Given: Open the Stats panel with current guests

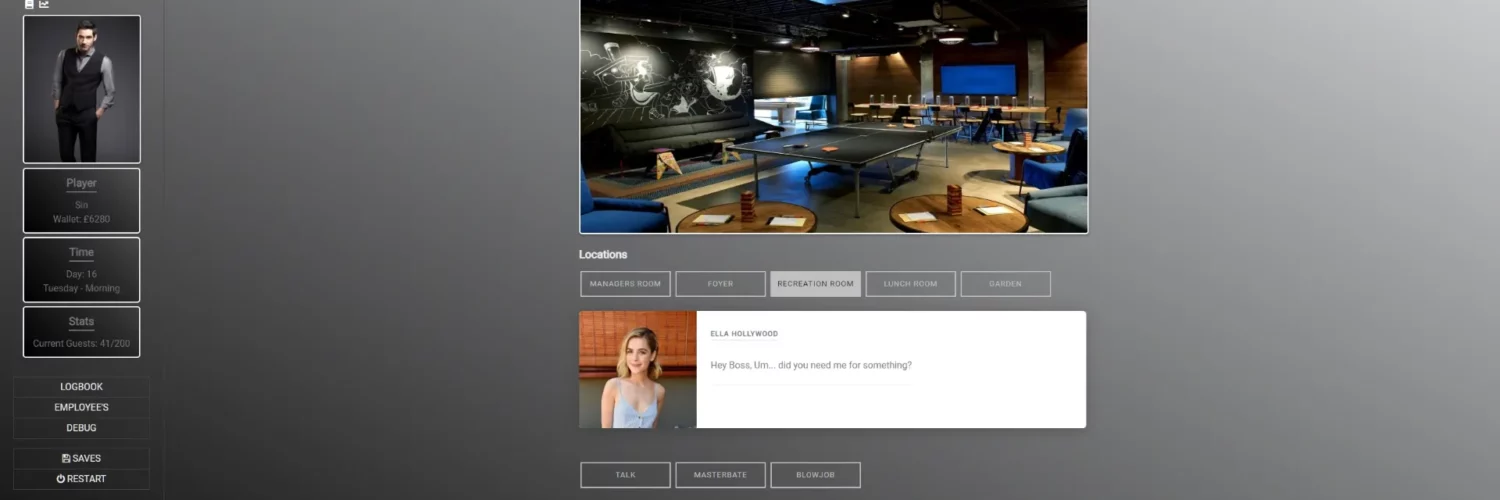Looking at the screenshot, I should click(82, 332).
